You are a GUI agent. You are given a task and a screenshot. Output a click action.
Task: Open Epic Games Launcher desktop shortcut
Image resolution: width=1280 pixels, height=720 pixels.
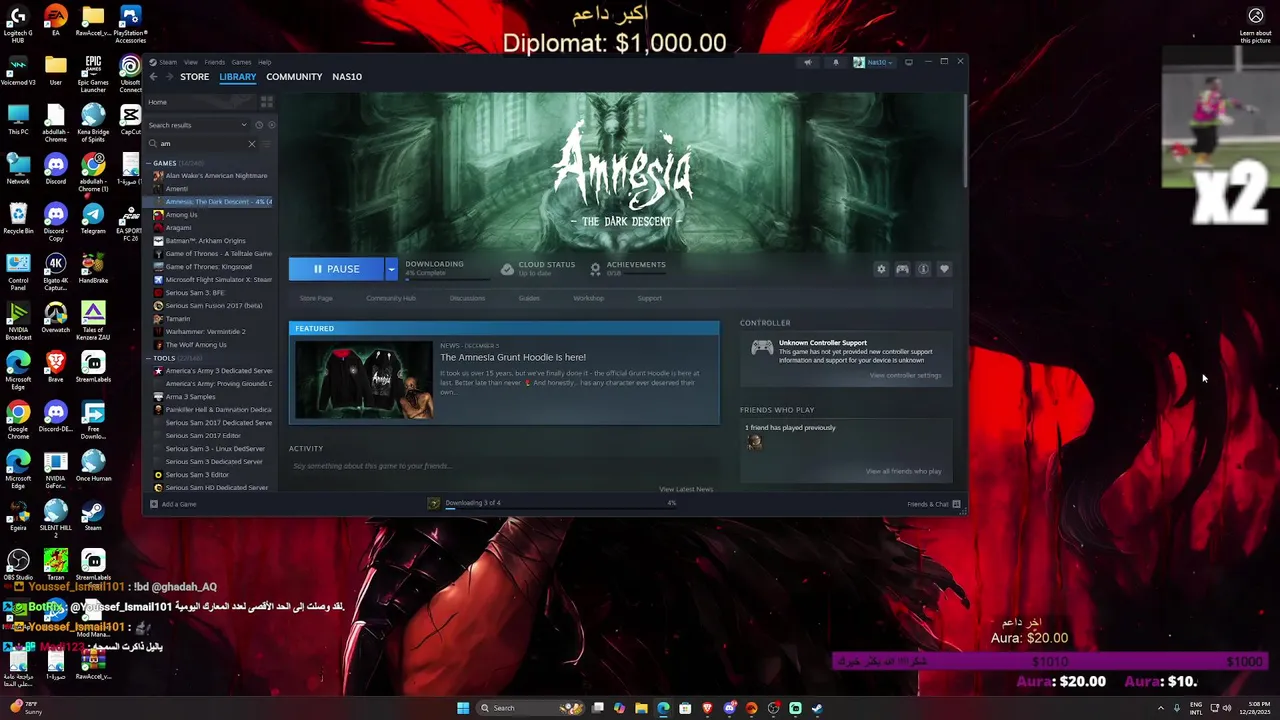[x=93, y=73]
